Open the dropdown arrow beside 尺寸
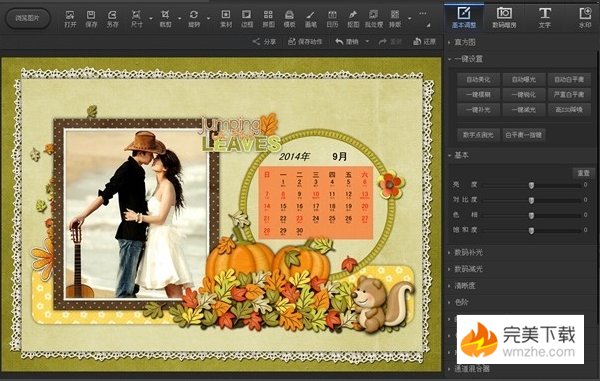The width and height of the screenshot is (600, 381). [151, 18]
